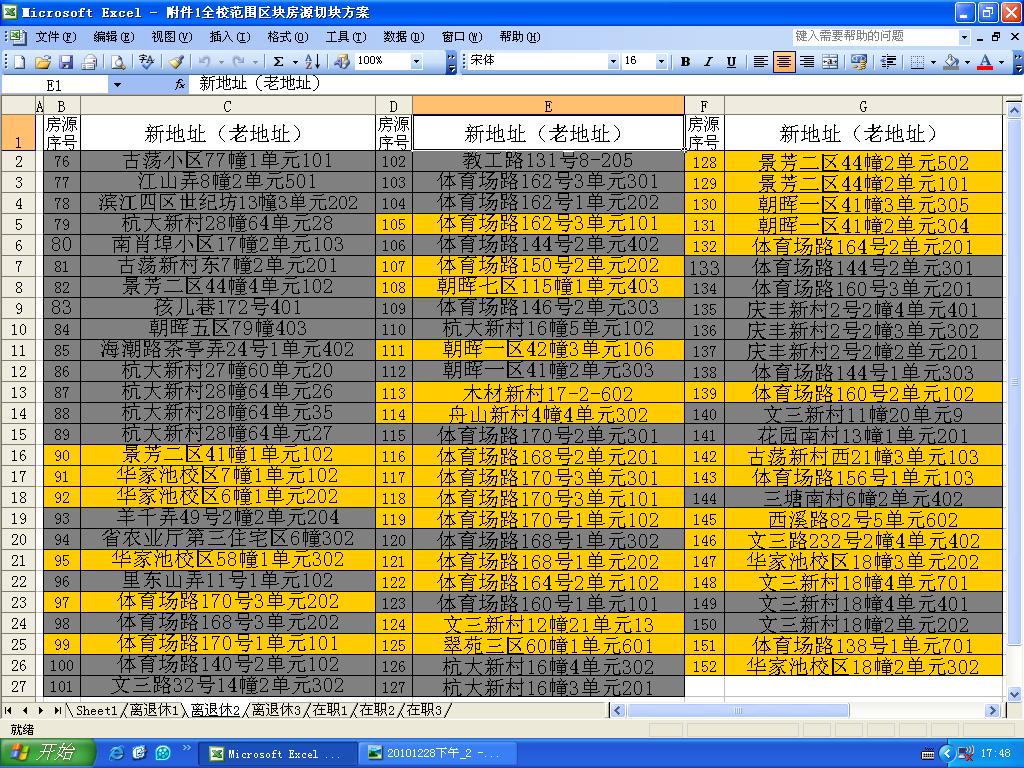1024x768 pixels.
Task: Click the Redo arrow icon
Action: [238, 61]
